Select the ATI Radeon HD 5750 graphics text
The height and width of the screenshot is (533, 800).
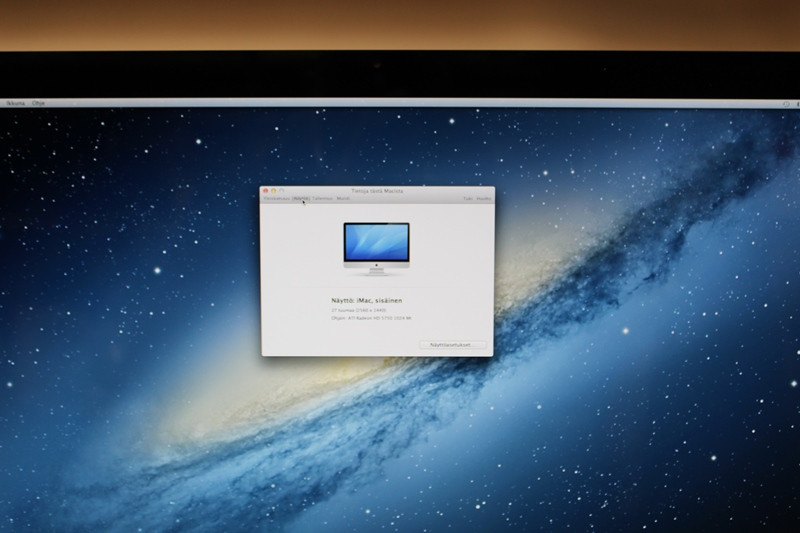point(371,318)
